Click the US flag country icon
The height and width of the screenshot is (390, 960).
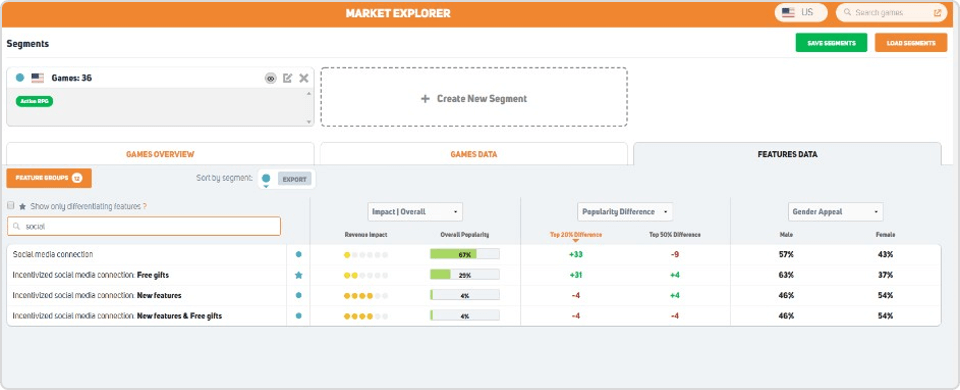(789, 12)
